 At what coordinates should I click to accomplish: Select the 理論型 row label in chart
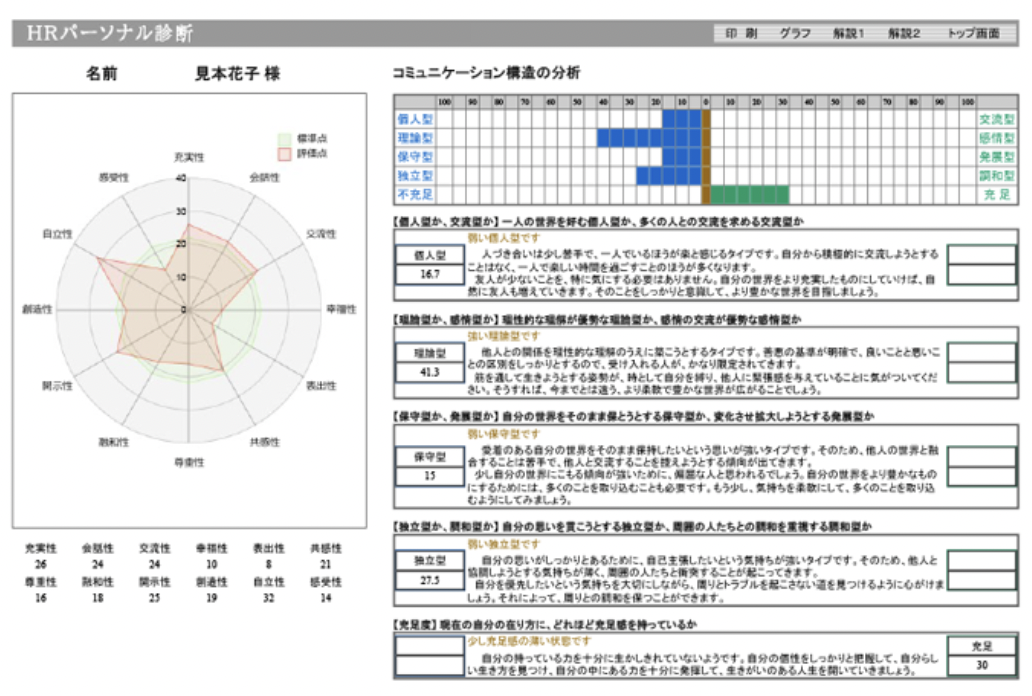[x=415, y=138]
